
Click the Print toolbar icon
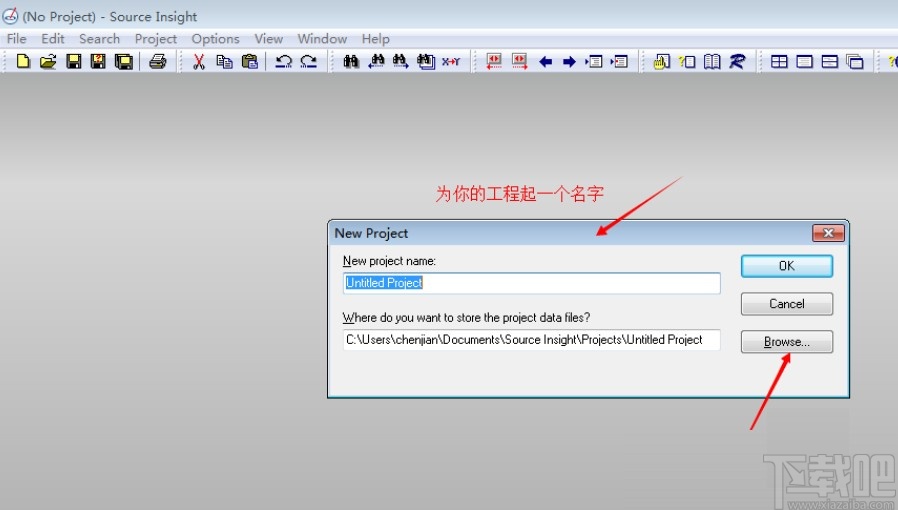click(x=157, y=61)
